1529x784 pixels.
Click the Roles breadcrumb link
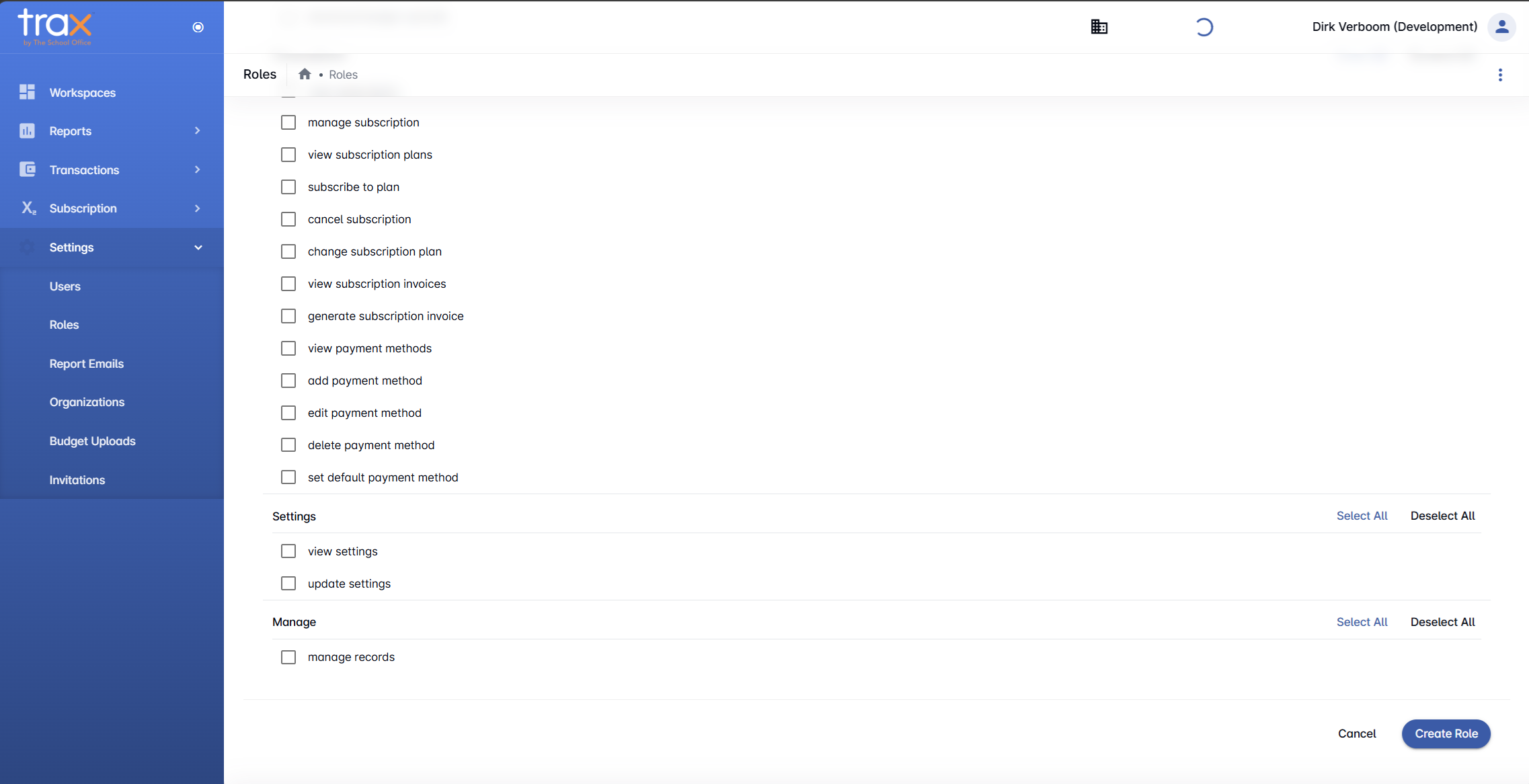coord(343,75)
